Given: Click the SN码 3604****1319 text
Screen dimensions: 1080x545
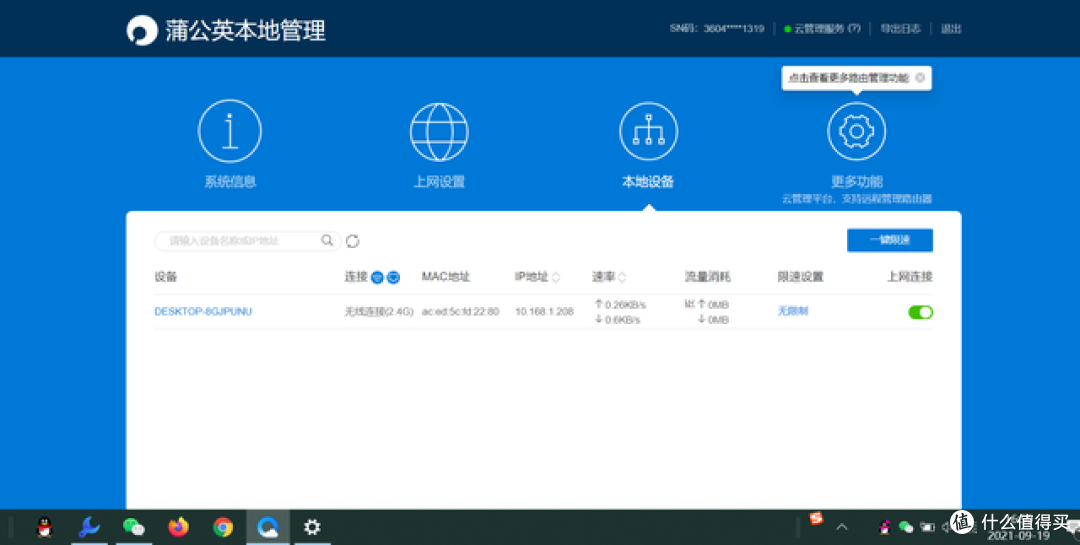Looking at the screenshot, I should [x=716, y=29].
